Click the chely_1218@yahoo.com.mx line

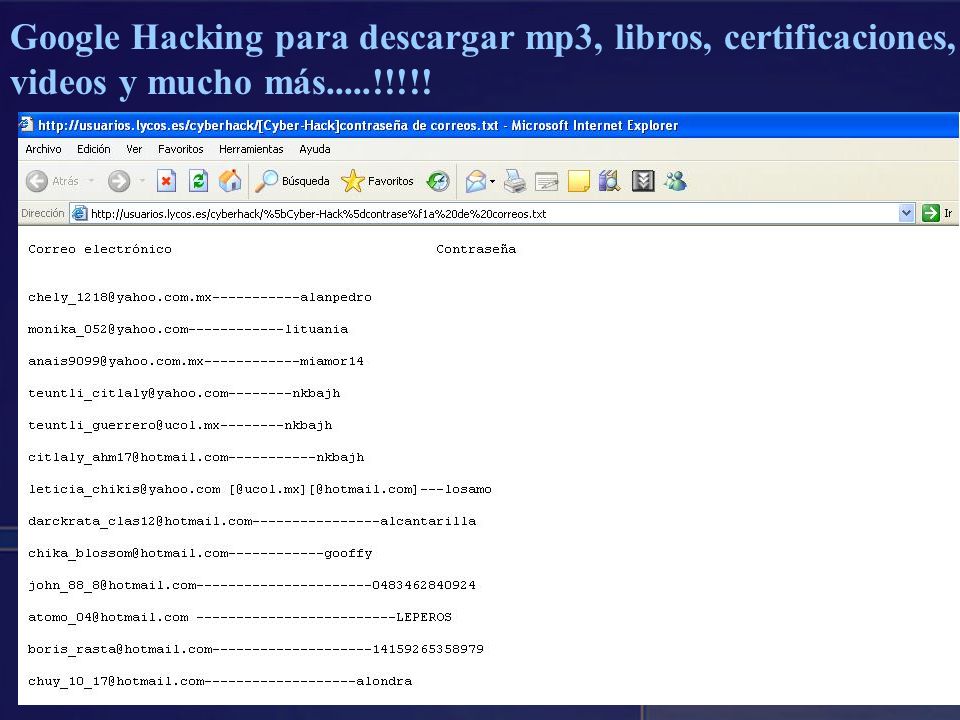tap(200, 298)
